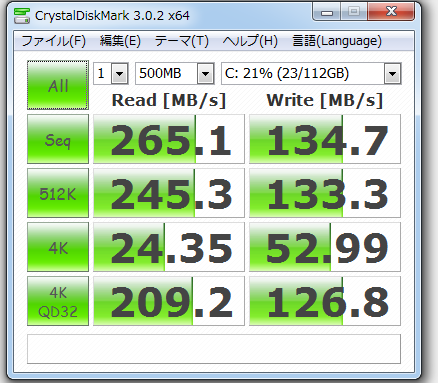
Task: Expand the C: drive selection dropdown
Action: point(392,73)
